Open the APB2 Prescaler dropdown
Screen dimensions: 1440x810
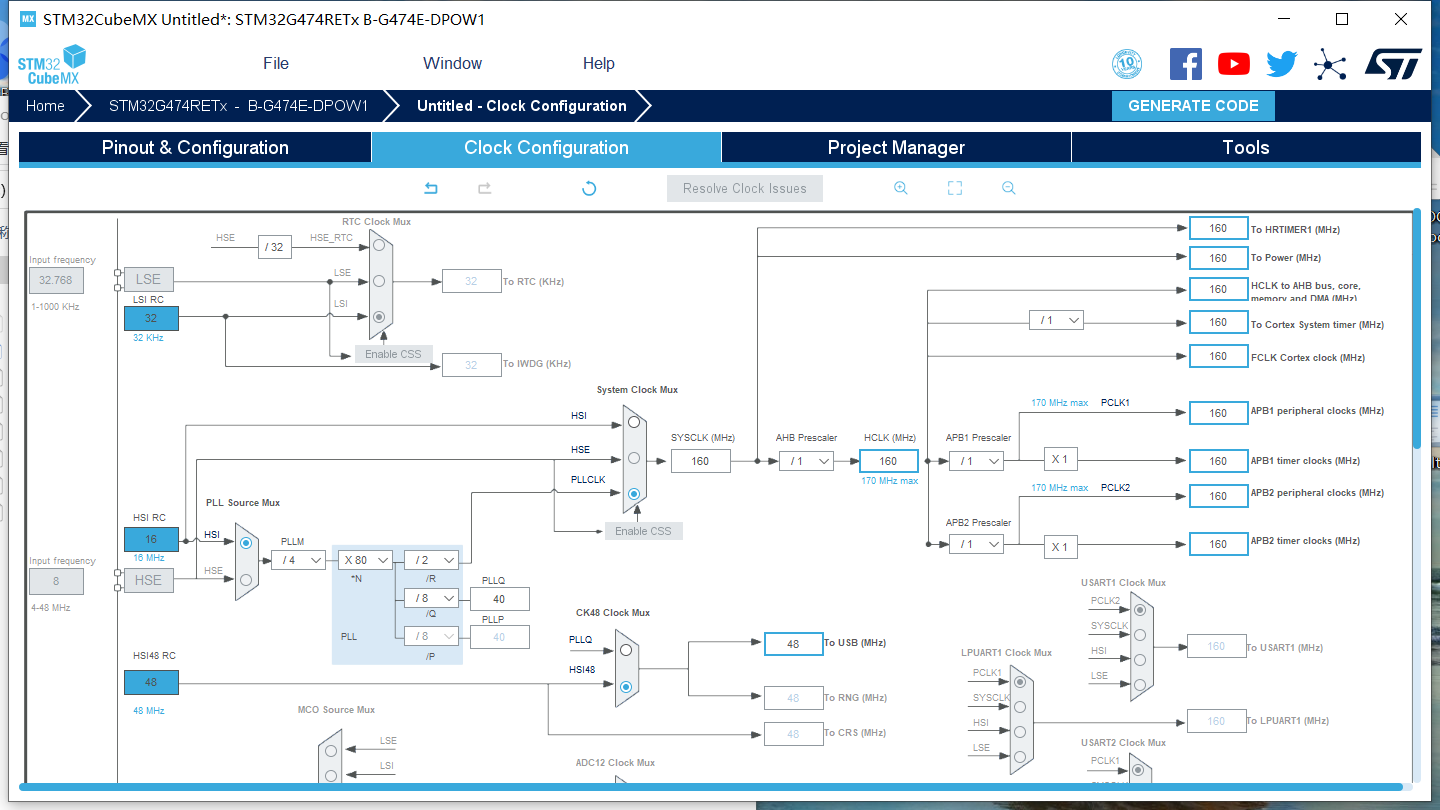[976, 544]
